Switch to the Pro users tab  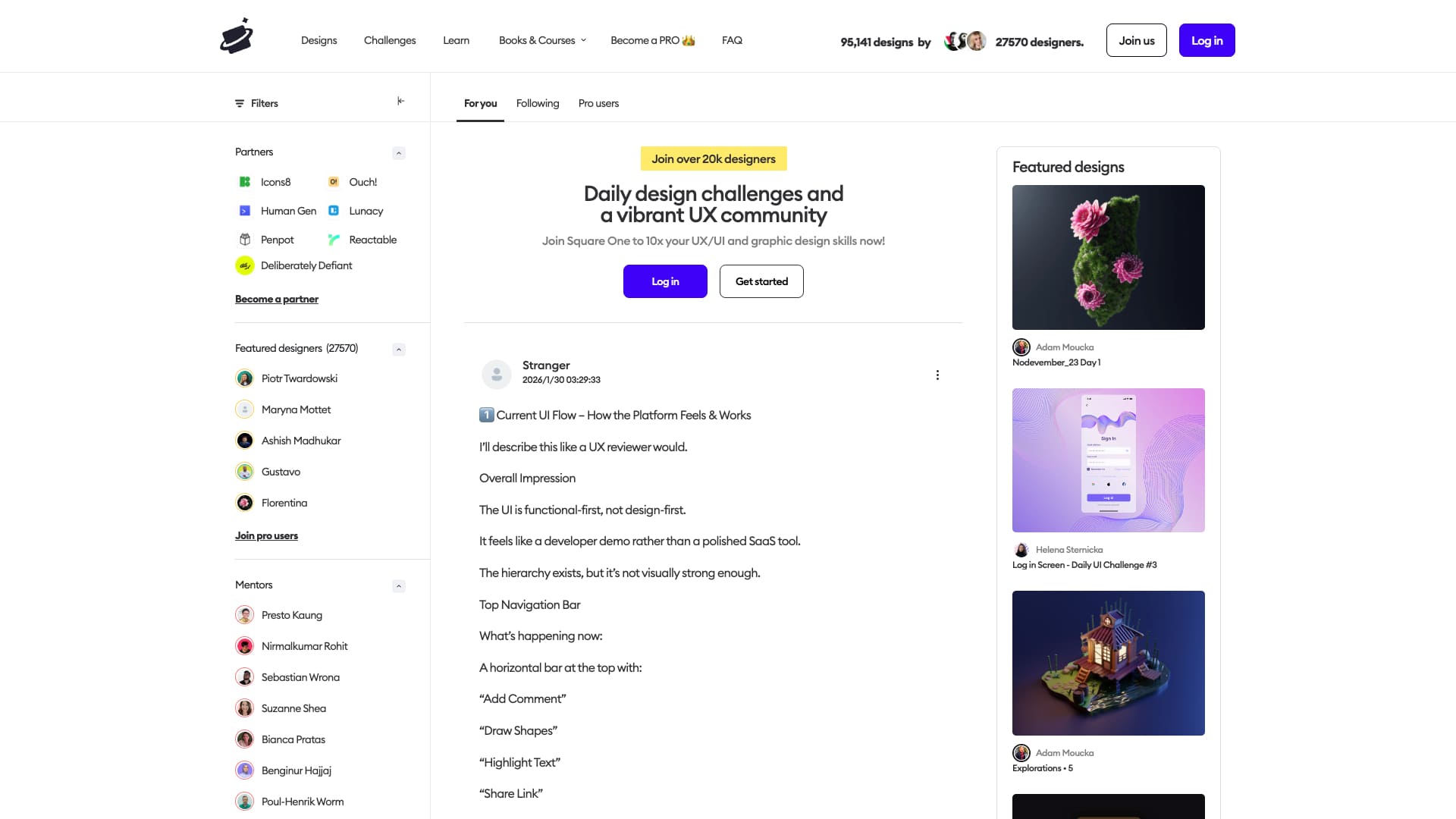click(x=598, y=103)
